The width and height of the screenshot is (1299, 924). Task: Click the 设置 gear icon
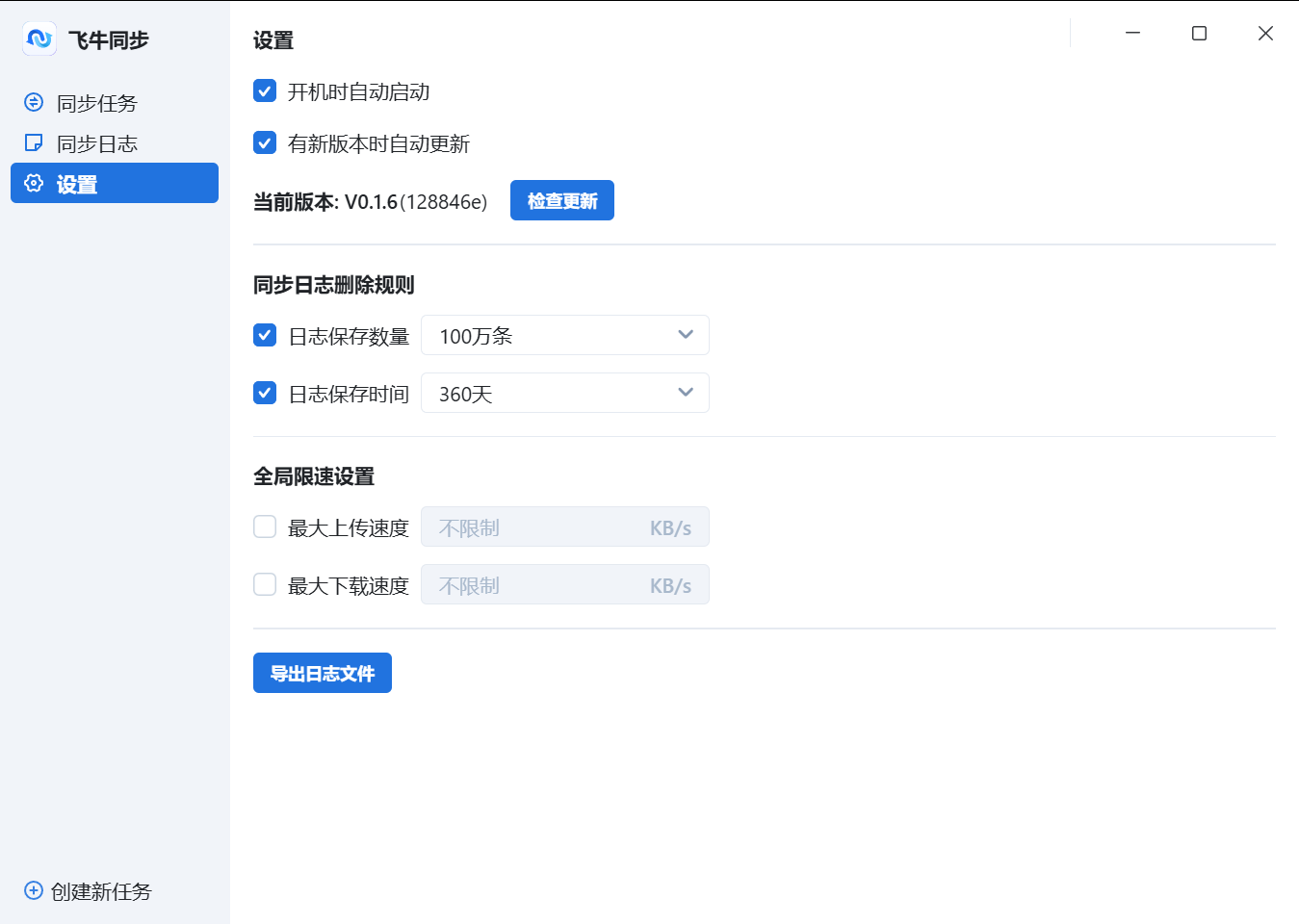(34, 183)
